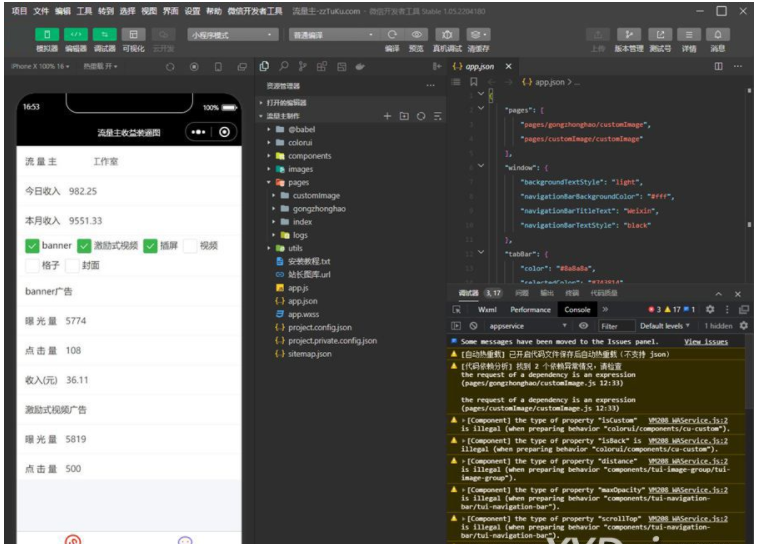
Task: Open the 工具 menu
Action: click(84, 11)
